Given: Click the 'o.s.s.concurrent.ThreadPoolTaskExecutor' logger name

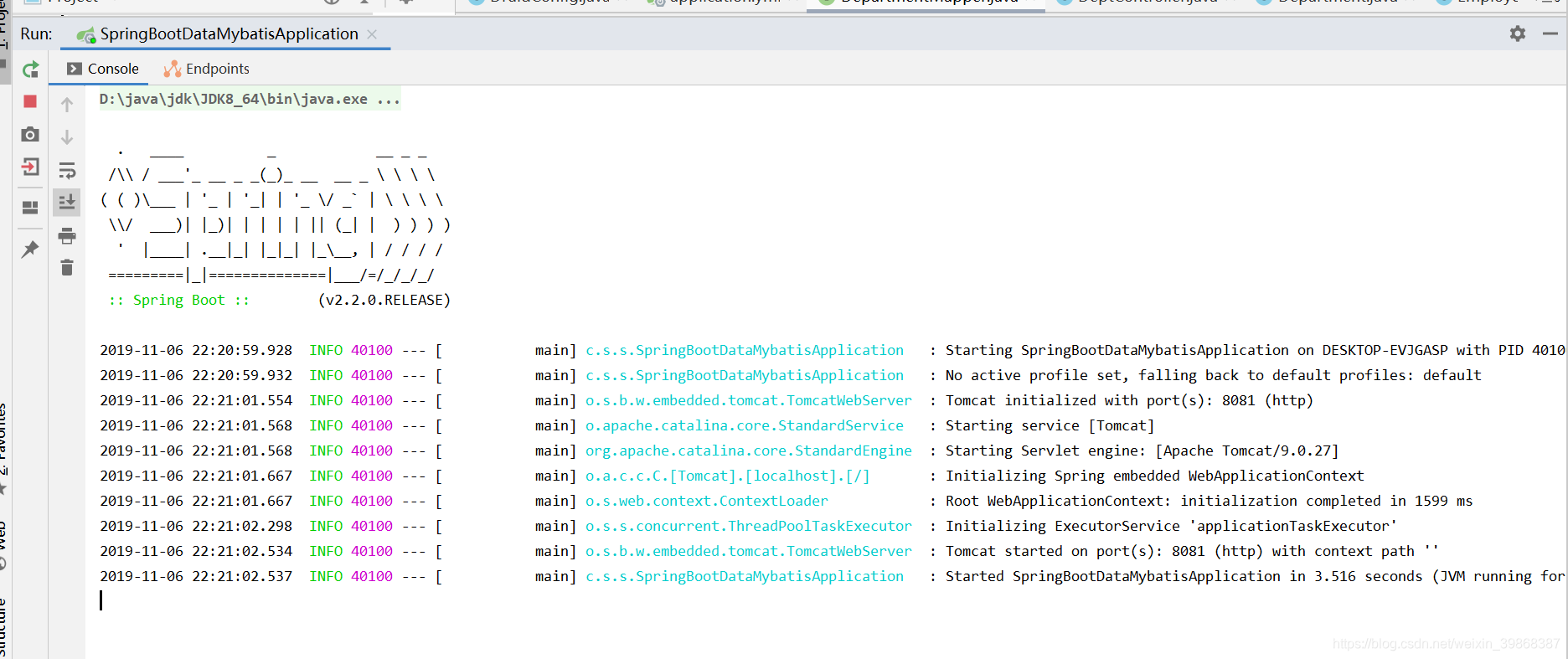Looking at the screenshot, I should coord(749,526).
